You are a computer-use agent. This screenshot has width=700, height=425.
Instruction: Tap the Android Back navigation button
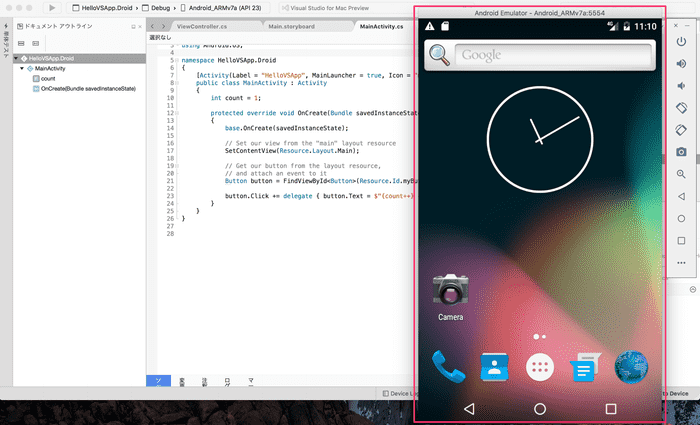[469, 409]
